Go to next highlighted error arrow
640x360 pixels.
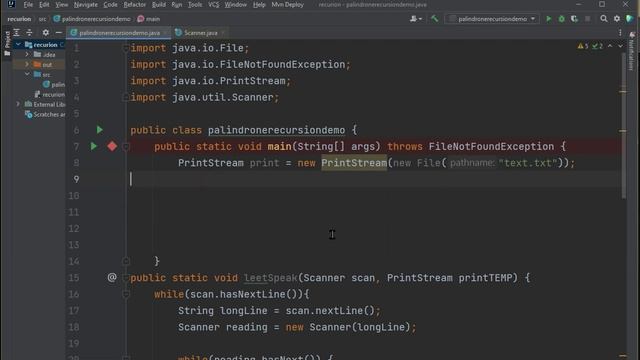[620, 46]
